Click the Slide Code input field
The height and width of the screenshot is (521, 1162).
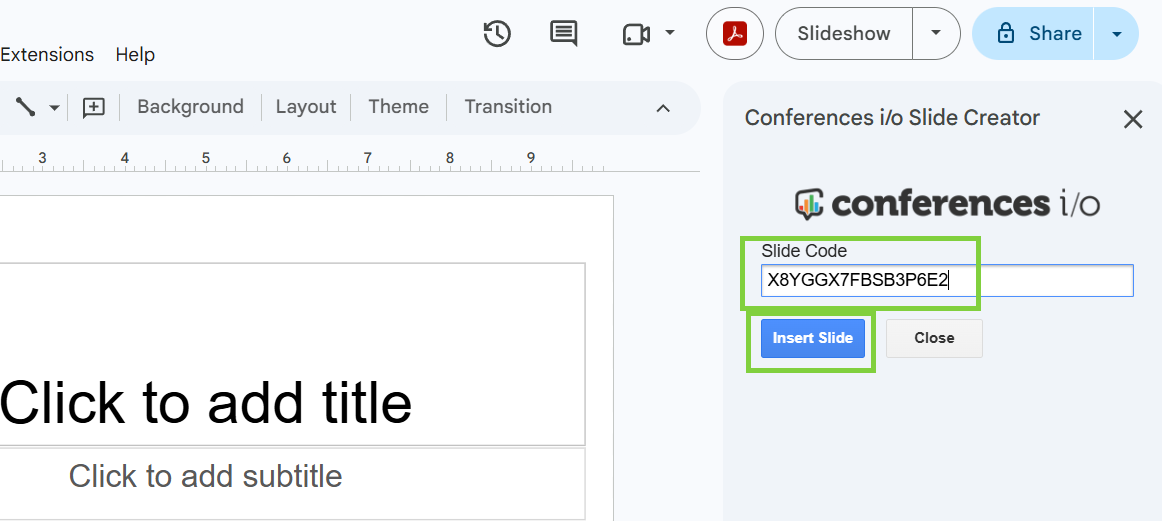(x=947, y=280)
